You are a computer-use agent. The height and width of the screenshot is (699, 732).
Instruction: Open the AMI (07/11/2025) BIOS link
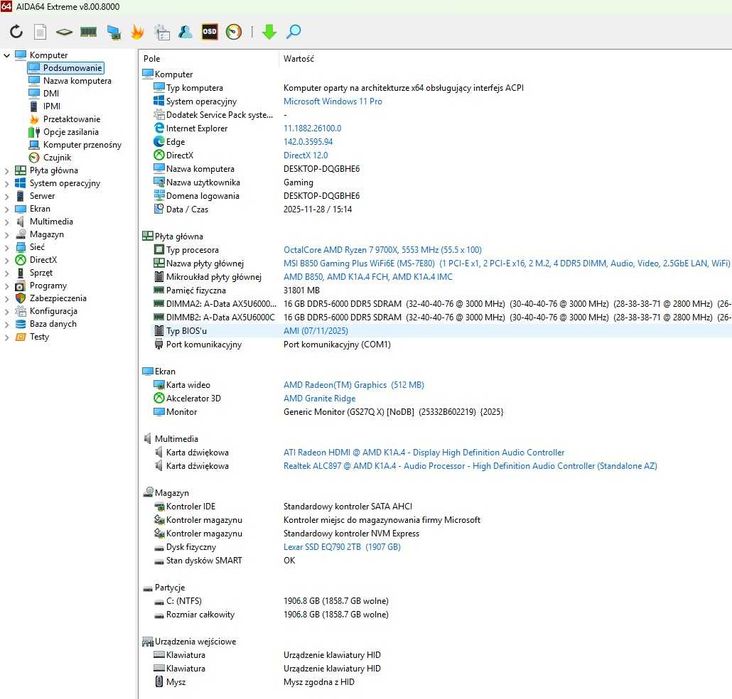316,331
